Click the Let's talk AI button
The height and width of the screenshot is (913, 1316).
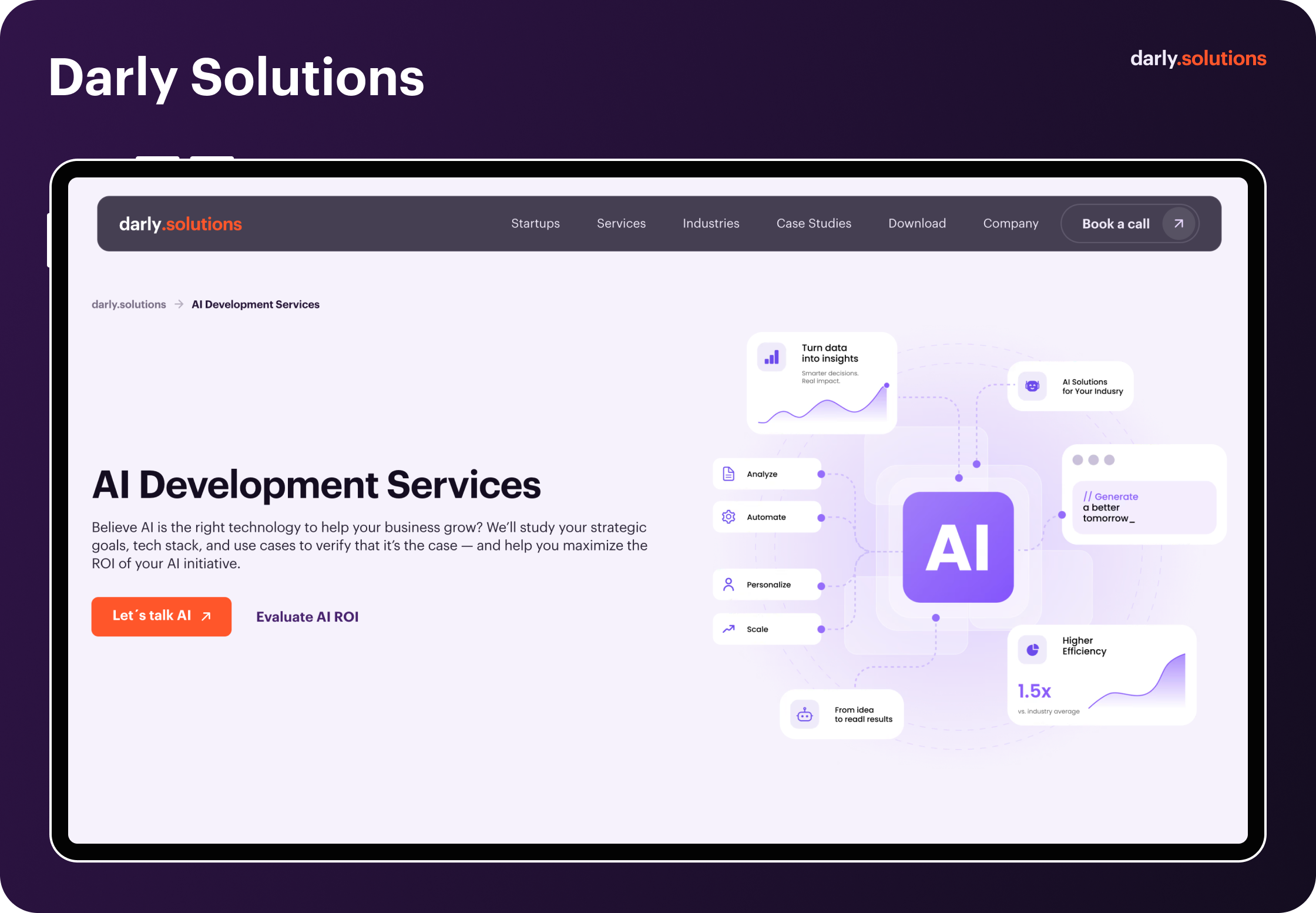[162, 616]
